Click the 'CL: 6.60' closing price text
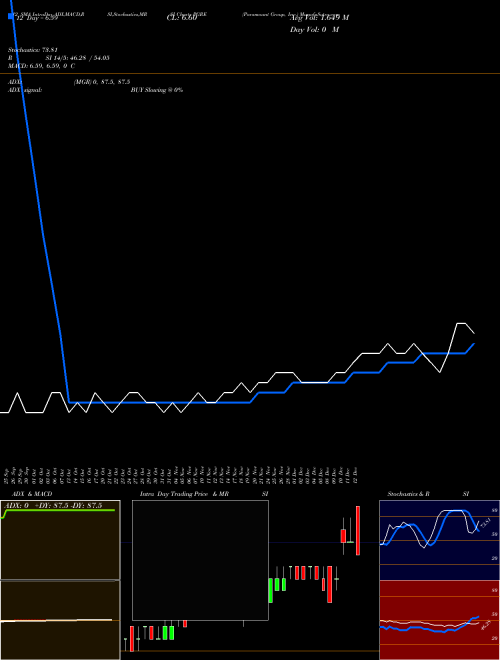 point(182,18)
